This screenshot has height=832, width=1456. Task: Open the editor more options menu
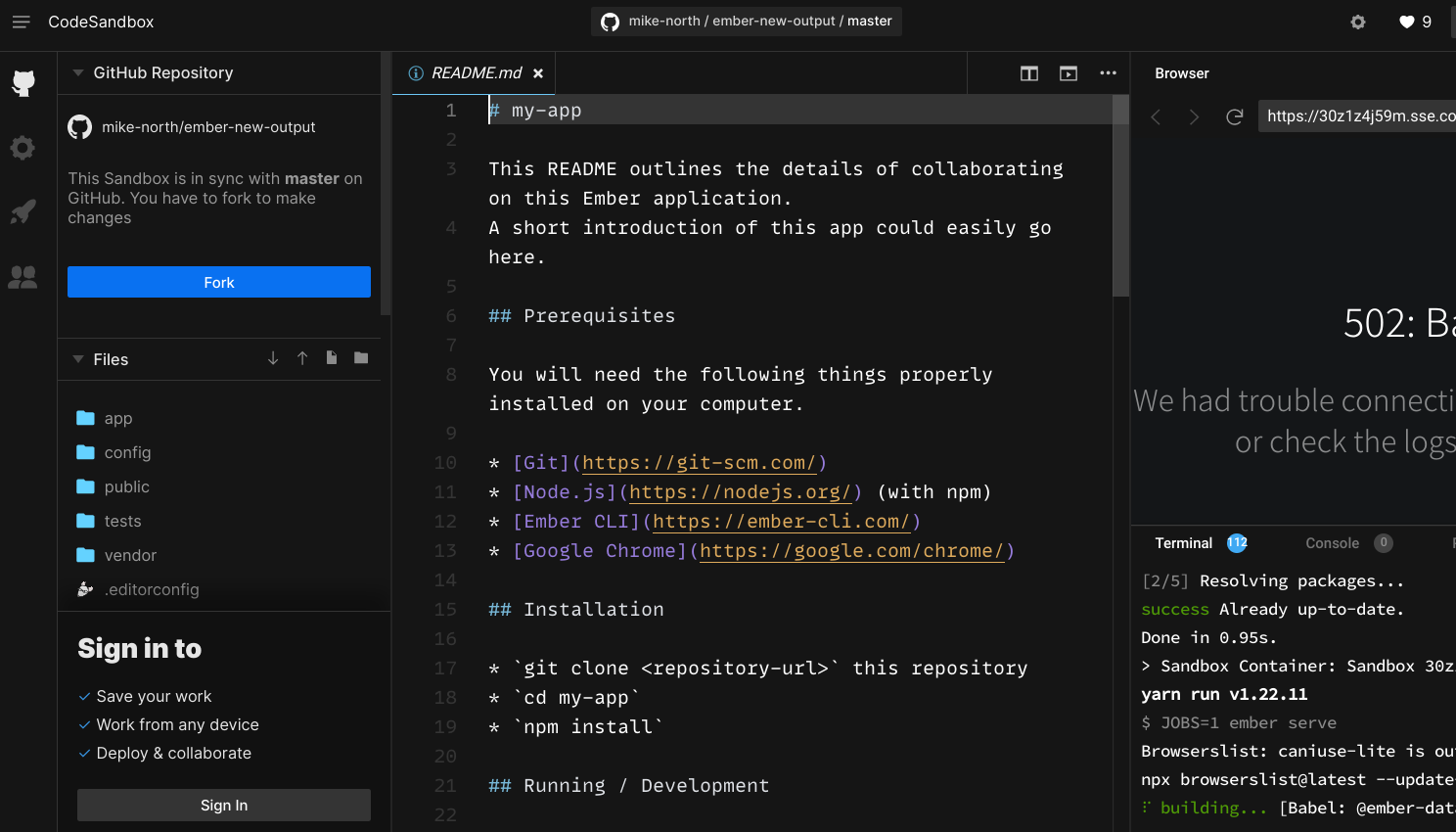pos(1108,73)
